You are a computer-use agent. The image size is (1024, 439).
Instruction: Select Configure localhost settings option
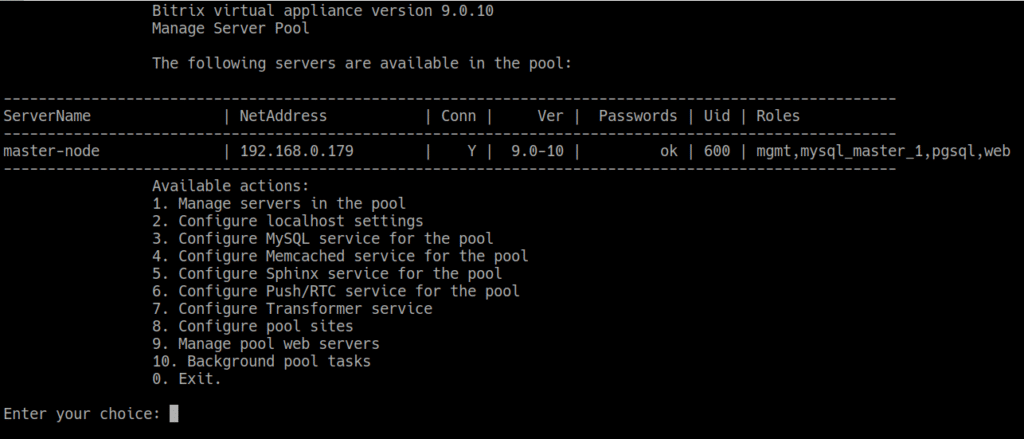(287, 221)
